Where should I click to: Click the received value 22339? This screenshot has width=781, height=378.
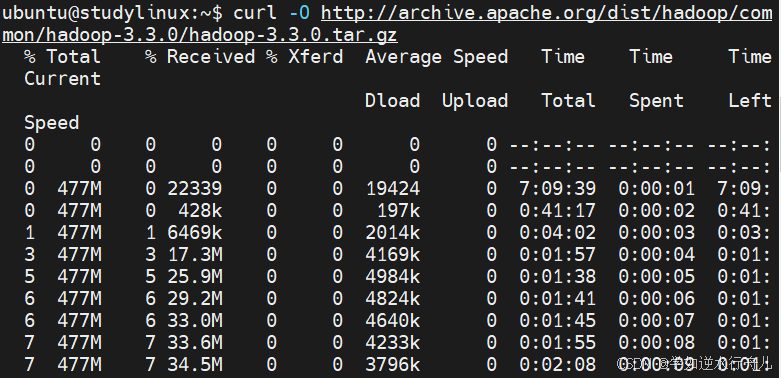[x=194, y=188]
